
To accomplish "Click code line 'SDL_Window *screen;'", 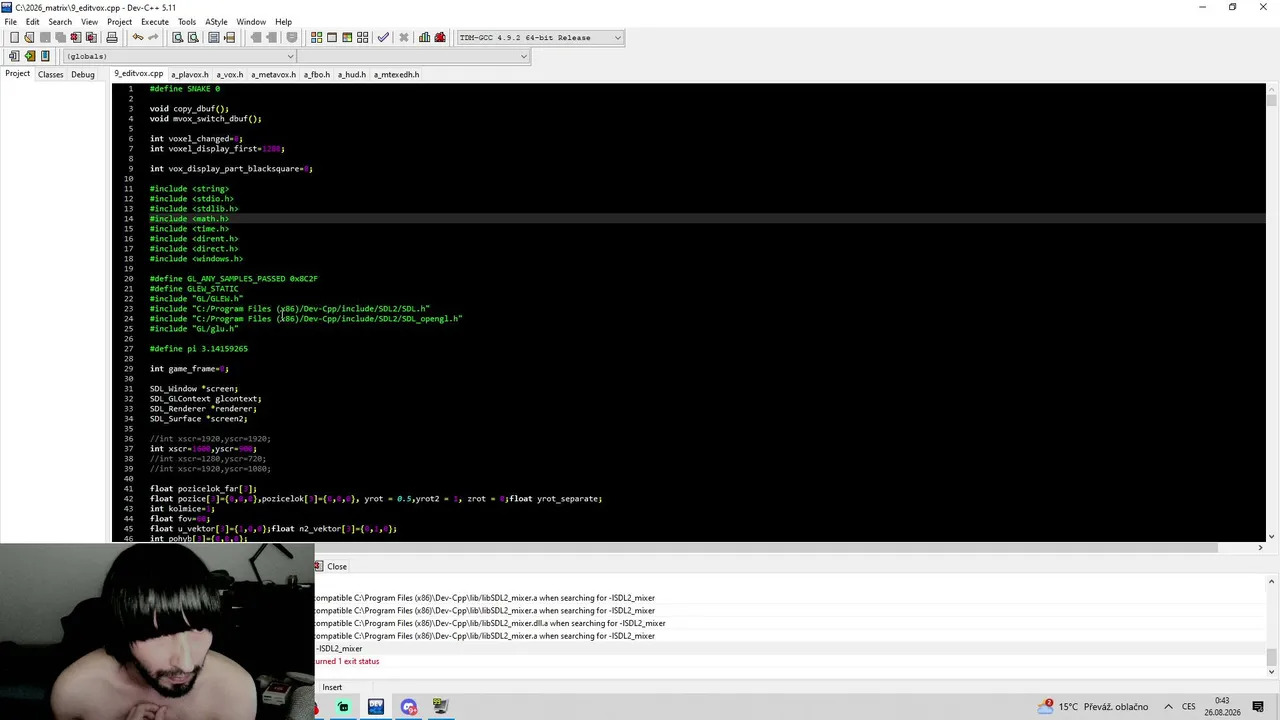I will 194,389.
